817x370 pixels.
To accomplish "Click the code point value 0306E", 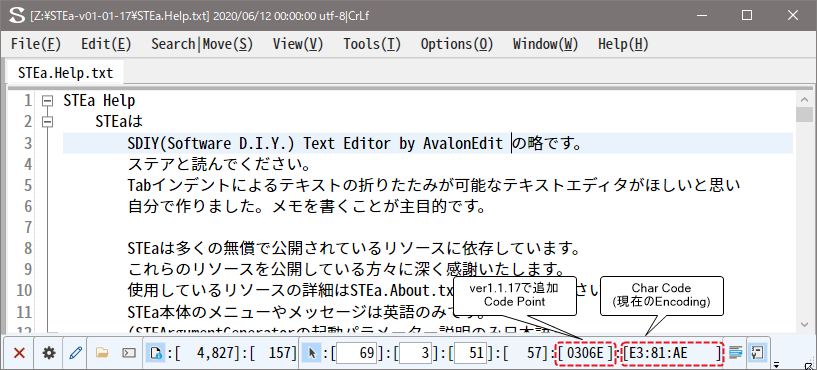I will [585, 353].
